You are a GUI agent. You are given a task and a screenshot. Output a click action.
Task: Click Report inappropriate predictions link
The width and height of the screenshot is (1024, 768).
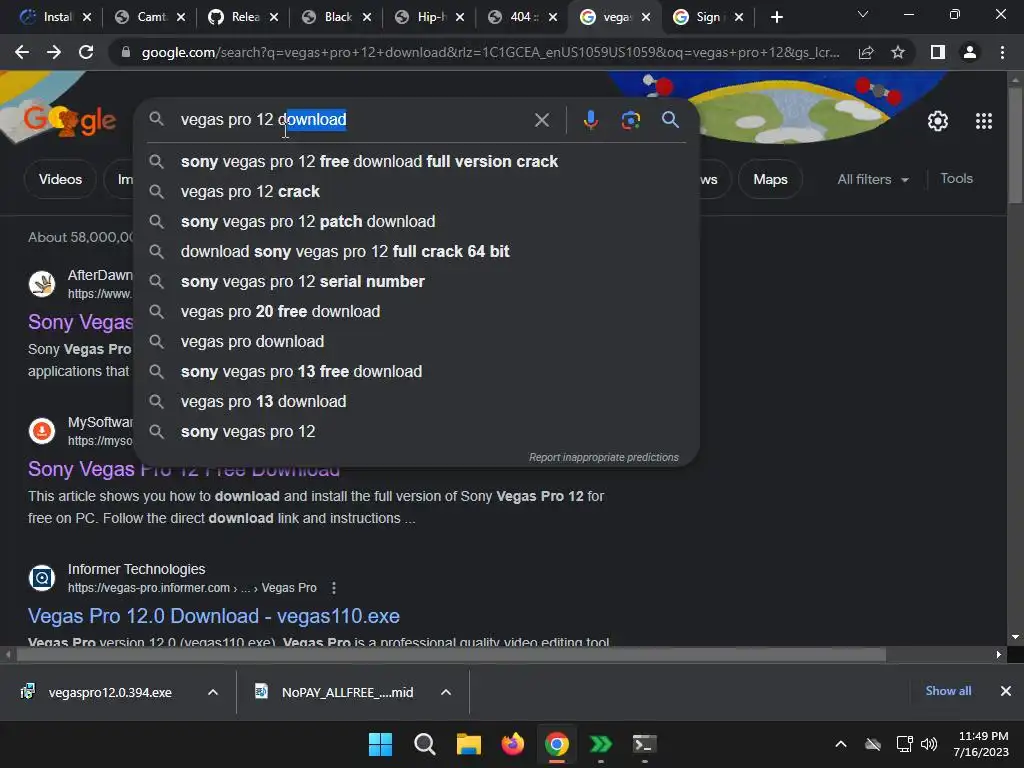603,457
